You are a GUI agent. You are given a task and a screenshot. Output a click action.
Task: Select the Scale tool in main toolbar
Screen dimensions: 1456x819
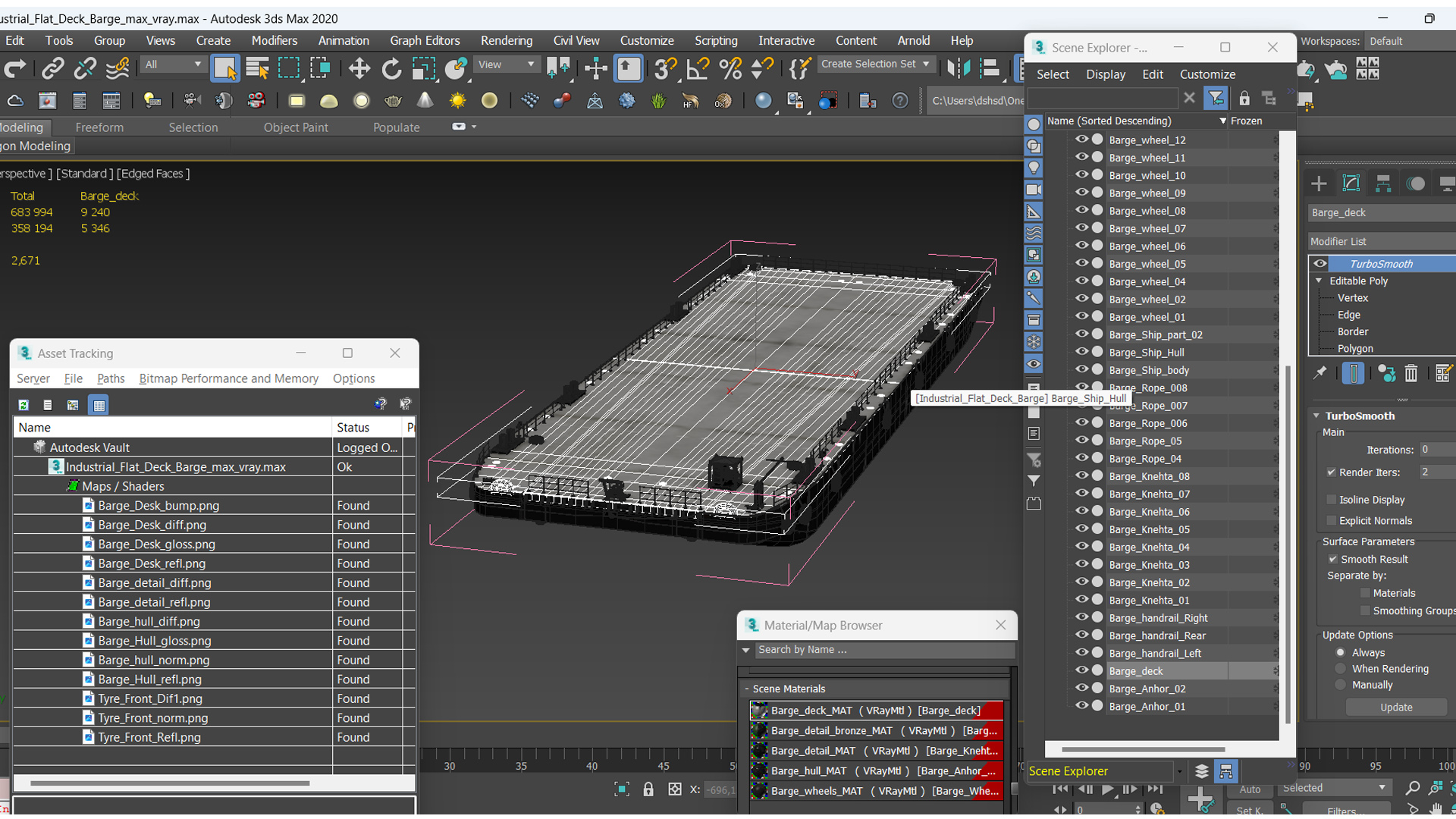tap(423, 69)
